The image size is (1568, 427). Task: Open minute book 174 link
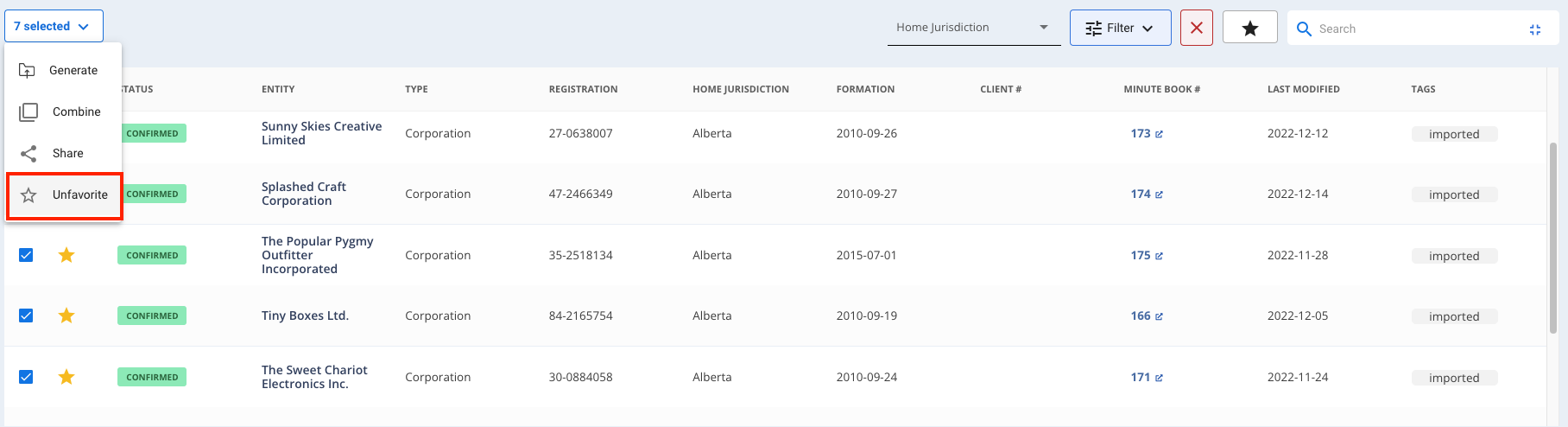click(1147, 194)
